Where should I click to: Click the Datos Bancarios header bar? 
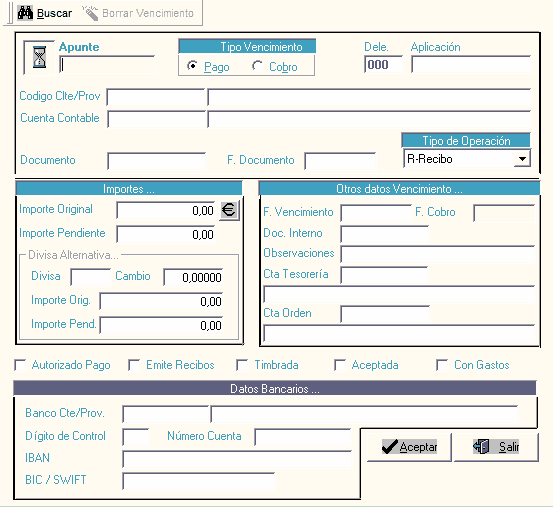[275, 389]
